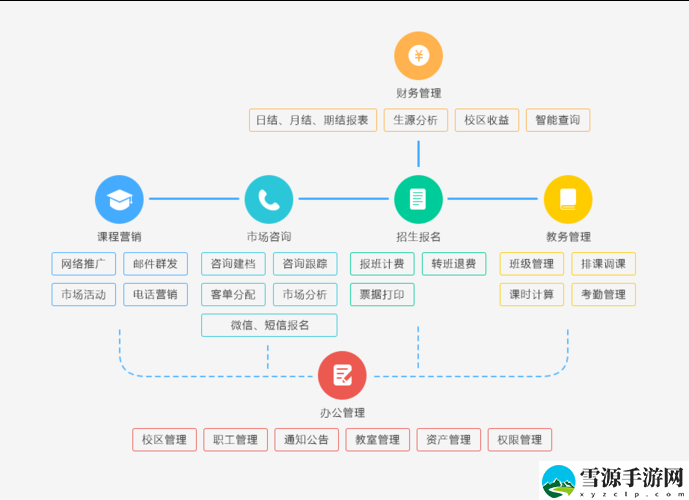This screenshot has height=500, width=689.
Task: Click the 财务管理 label
Action: [418, 93]
